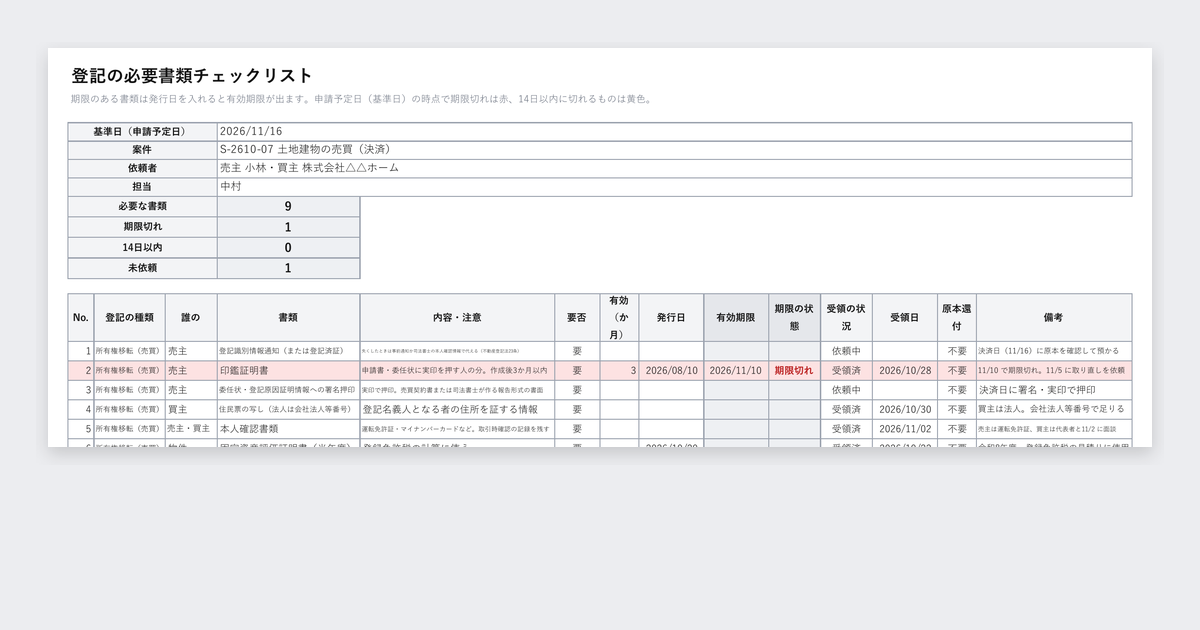Click received date 2026/10/28

point(905,370)
